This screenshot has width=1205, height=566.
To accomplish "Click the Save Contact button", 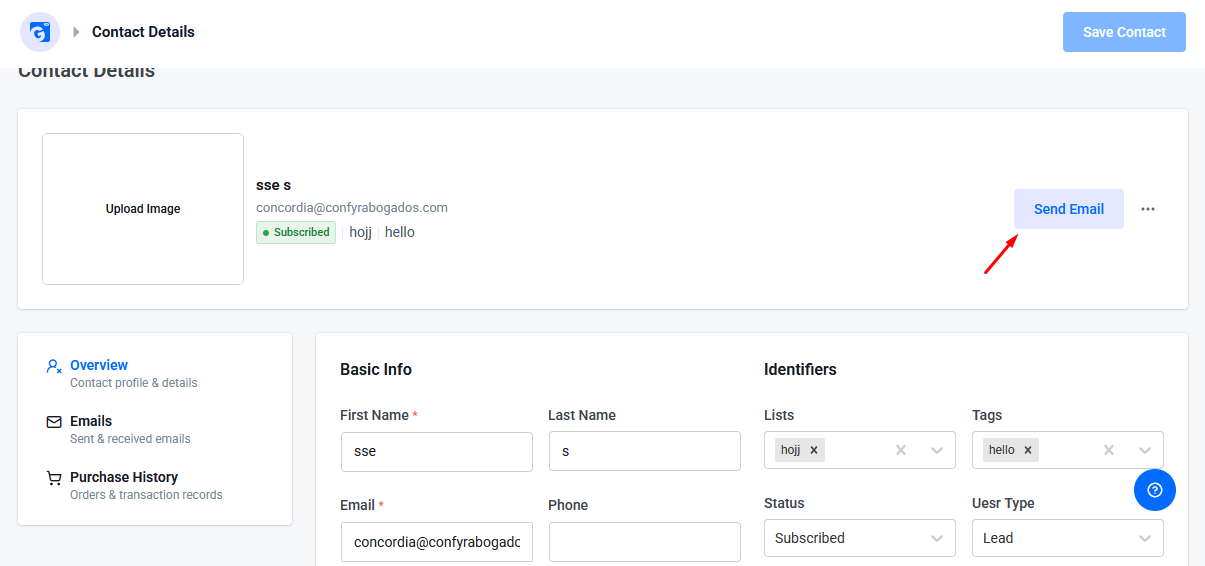I will pos(1124,32).
